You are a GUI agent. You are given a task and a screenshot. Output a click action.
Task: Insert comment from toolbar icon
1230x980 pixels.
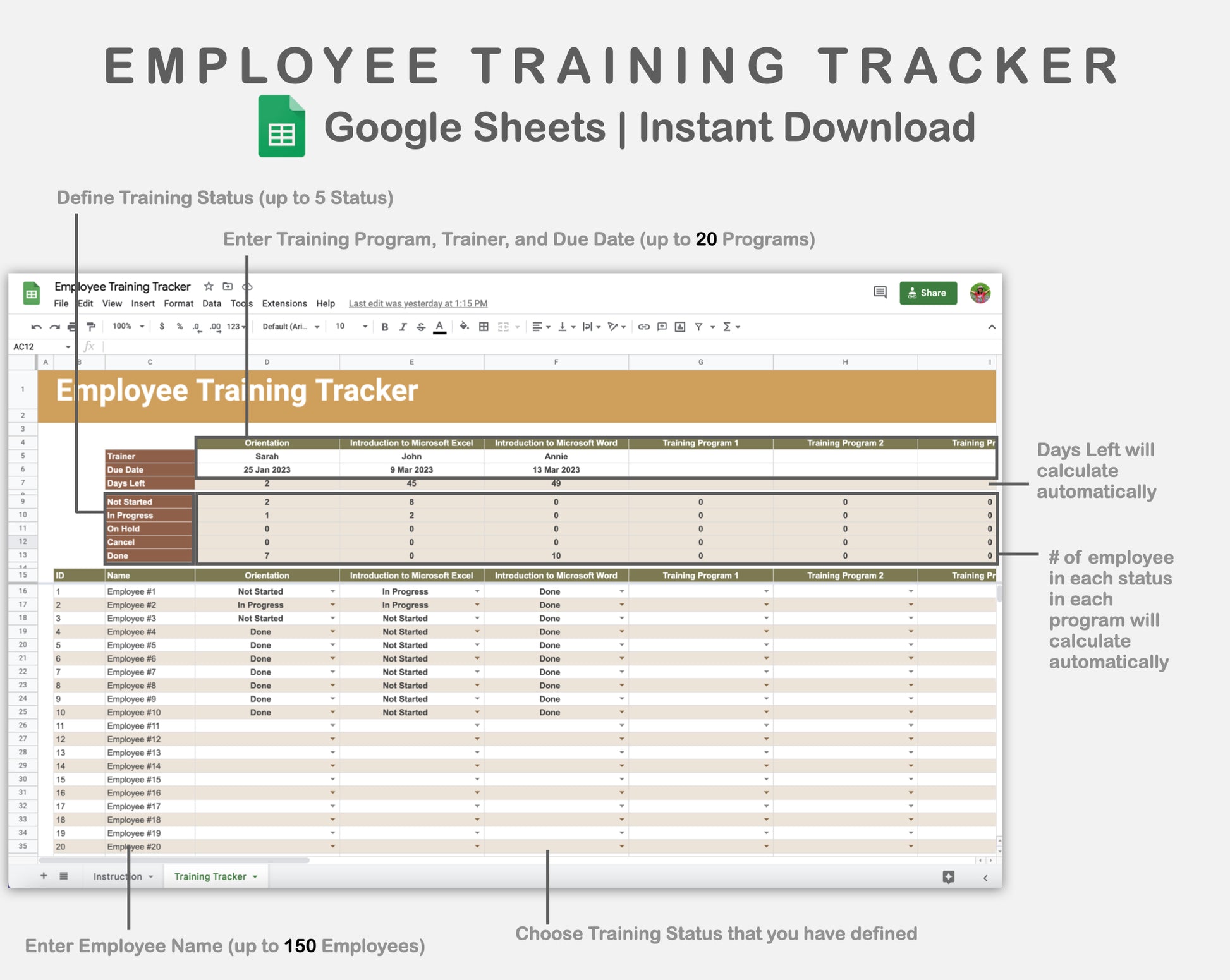click(x=662, y=327)
